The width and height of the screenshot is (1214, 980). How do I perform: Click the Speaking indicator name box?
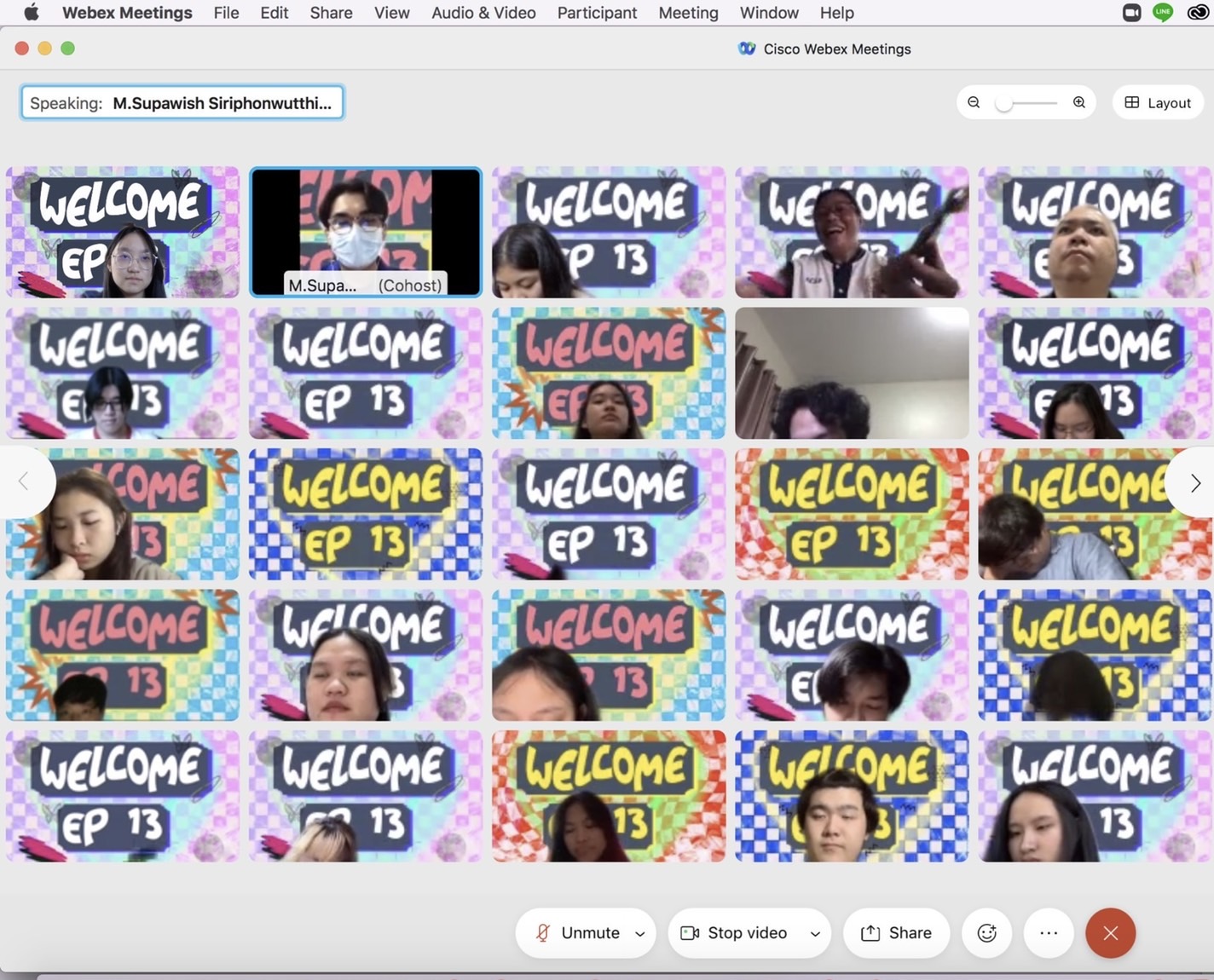(182, 103)
